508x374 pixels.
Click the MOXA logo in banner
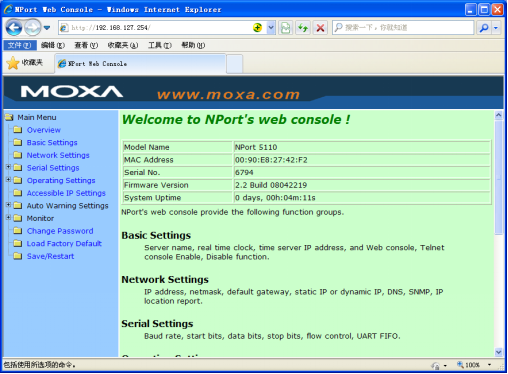(x=72, y=92)
